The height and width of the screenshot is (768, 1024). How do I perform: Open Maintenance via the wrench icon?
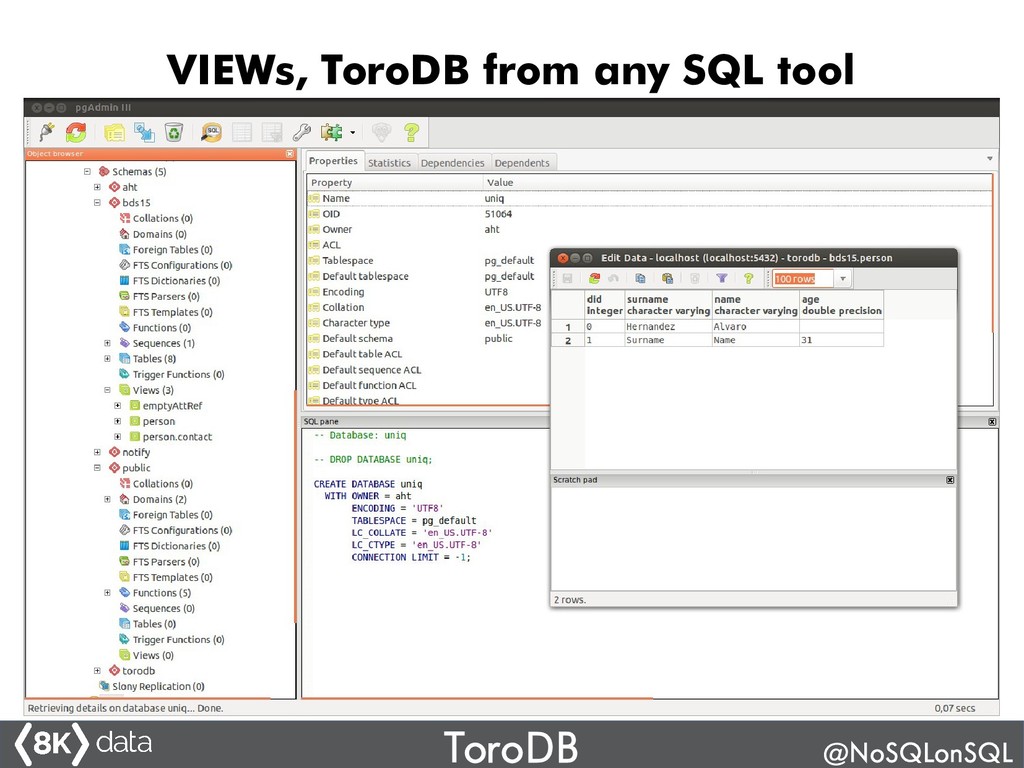302,133
